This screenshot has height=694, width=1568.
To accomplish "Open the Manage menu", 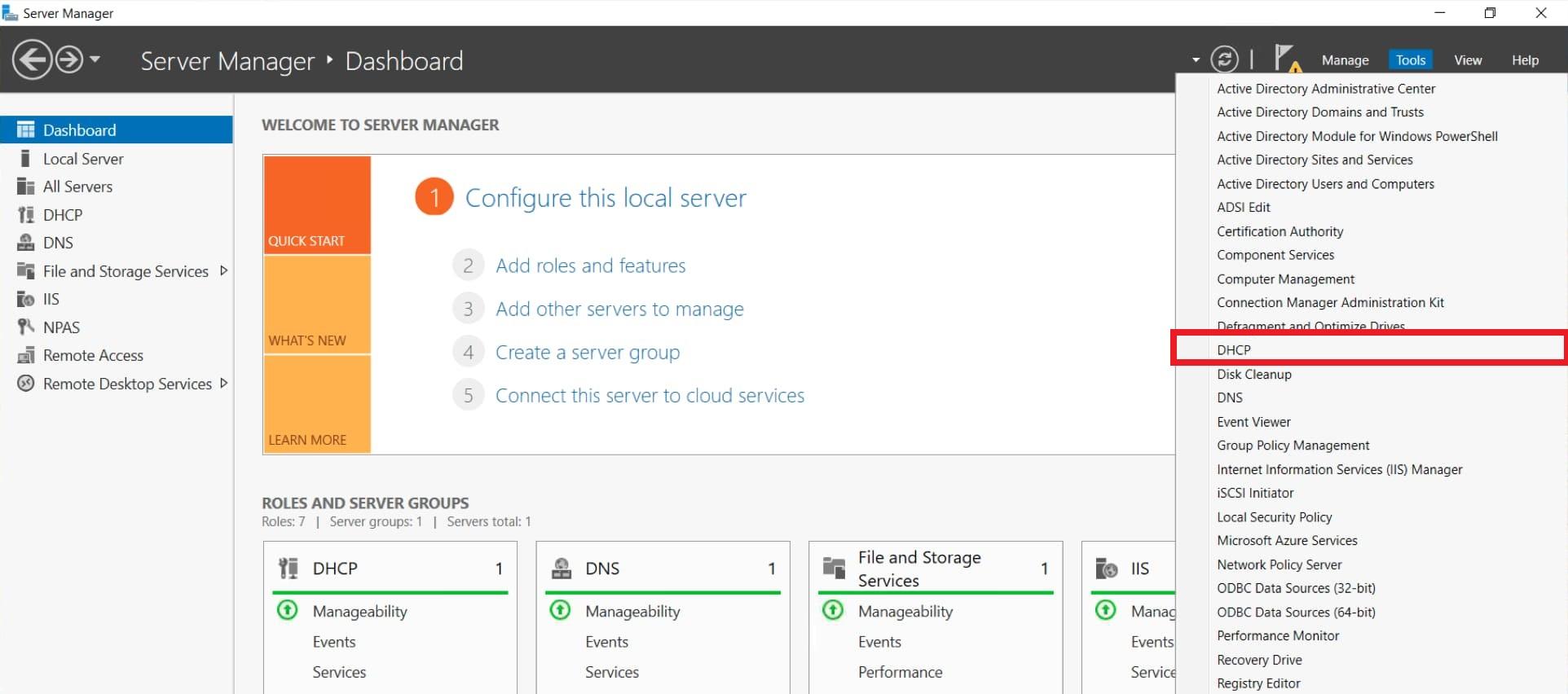I will [1345, 60].
